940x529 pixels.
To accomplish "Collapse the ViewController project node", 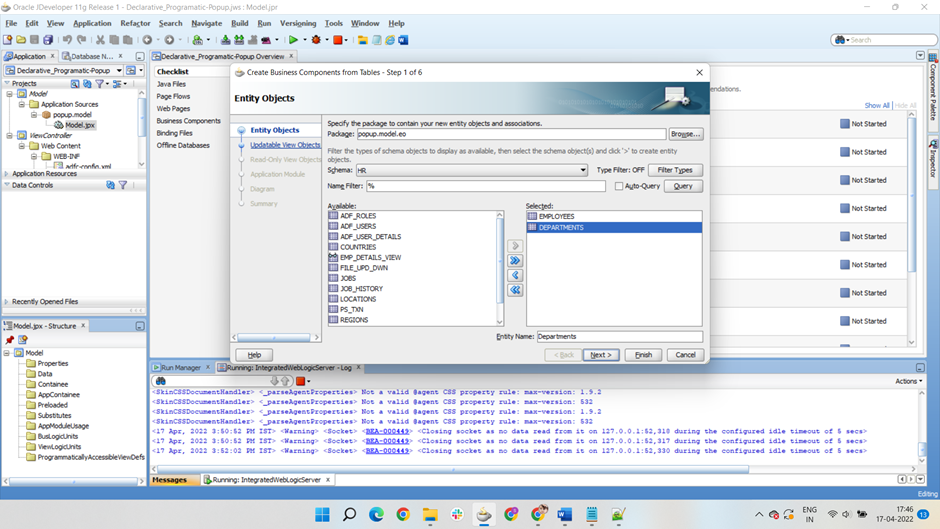I will pos(10,136).
